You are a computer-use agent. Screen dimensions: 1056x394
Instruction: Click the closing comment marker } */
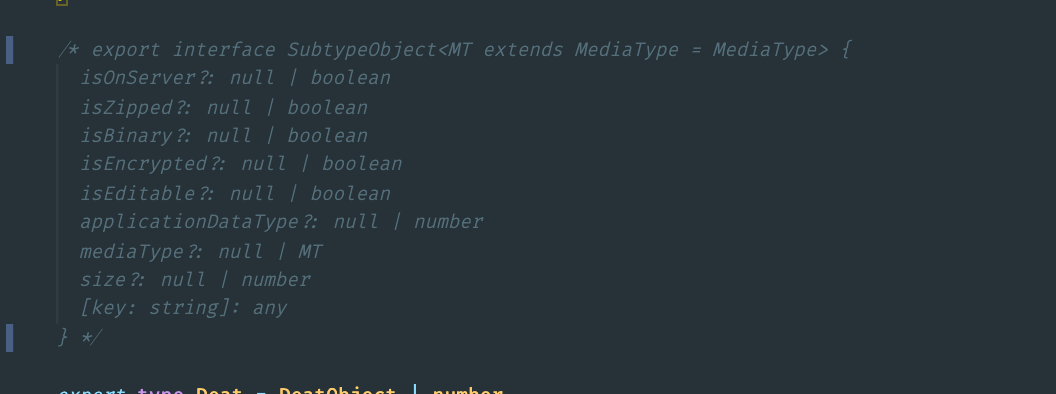[x=80, y=337]
